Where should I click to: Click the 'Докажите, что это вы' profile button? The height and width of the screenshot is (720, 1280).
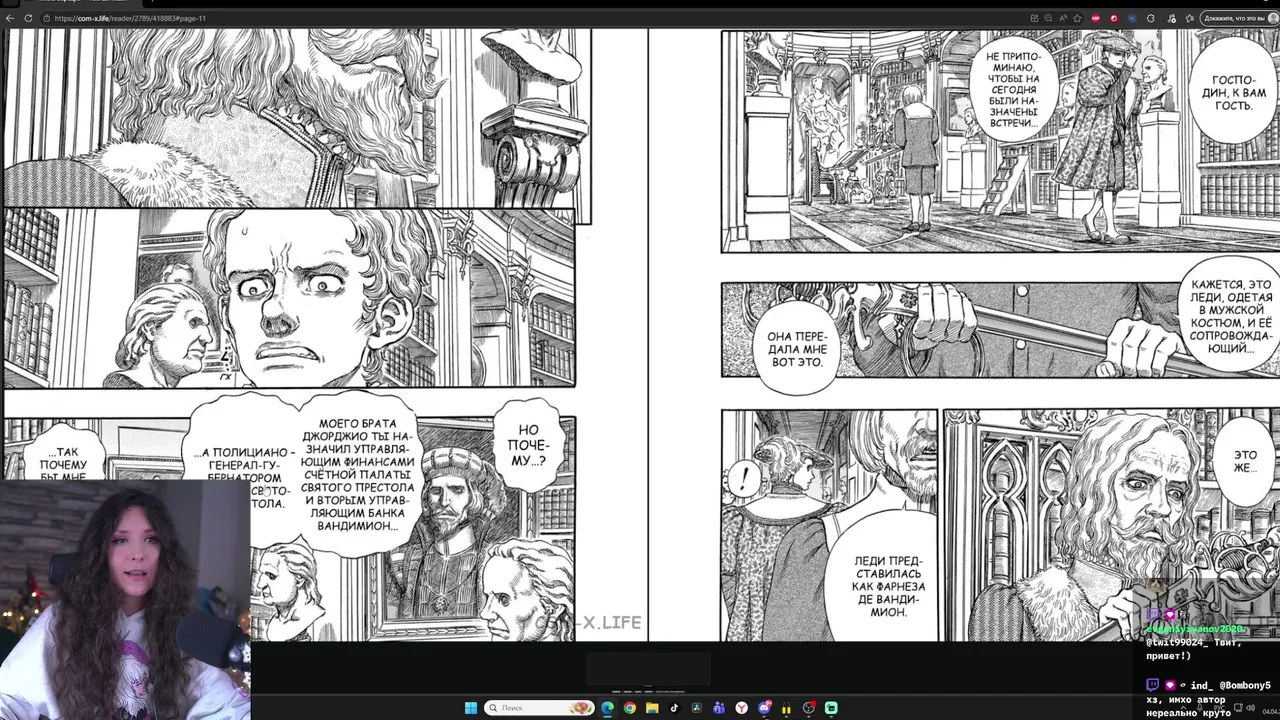pyautogui.click(x=1239, y=18)
